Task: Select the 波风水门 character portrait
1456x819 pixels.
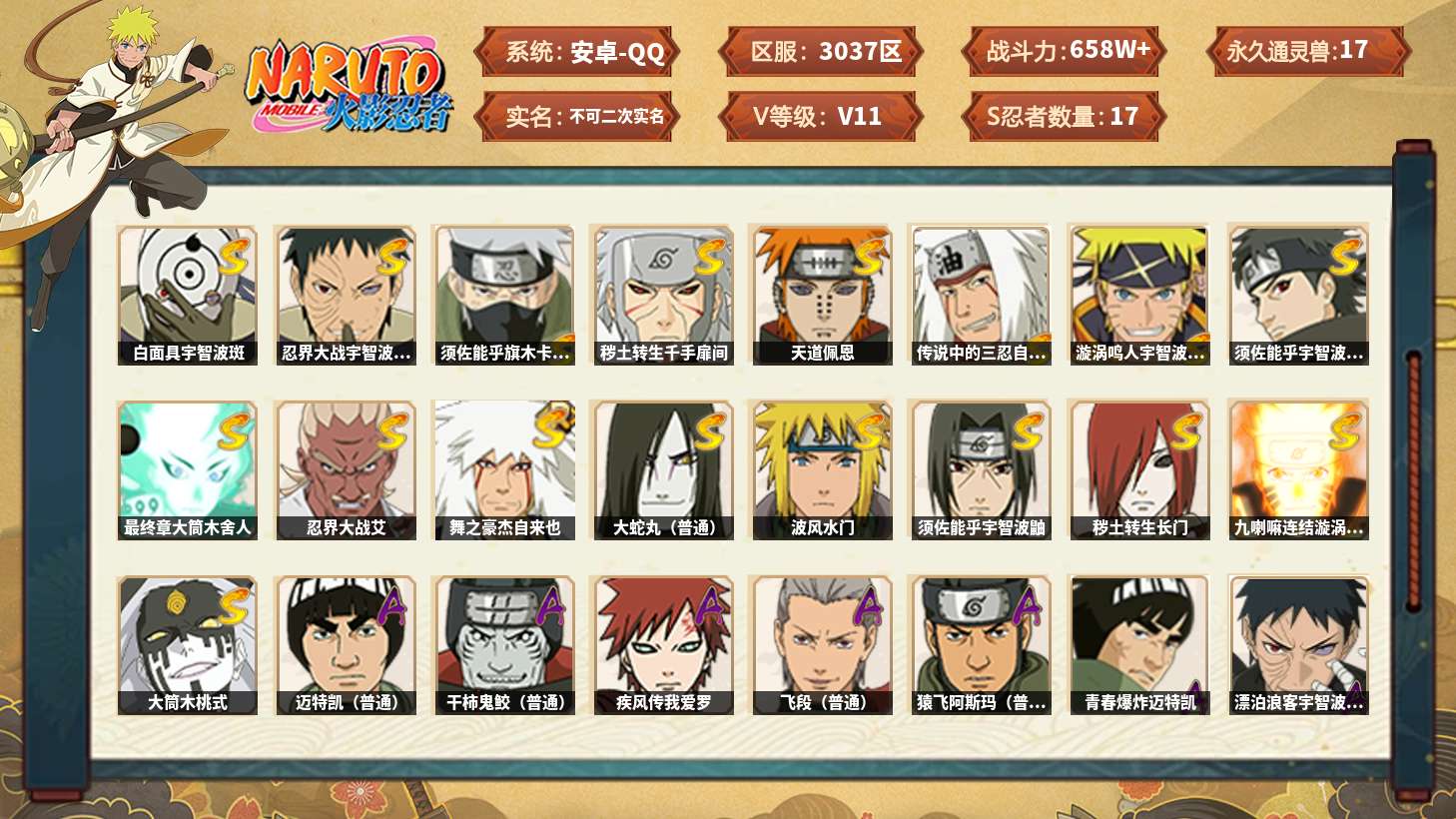Action: [822, 470]
